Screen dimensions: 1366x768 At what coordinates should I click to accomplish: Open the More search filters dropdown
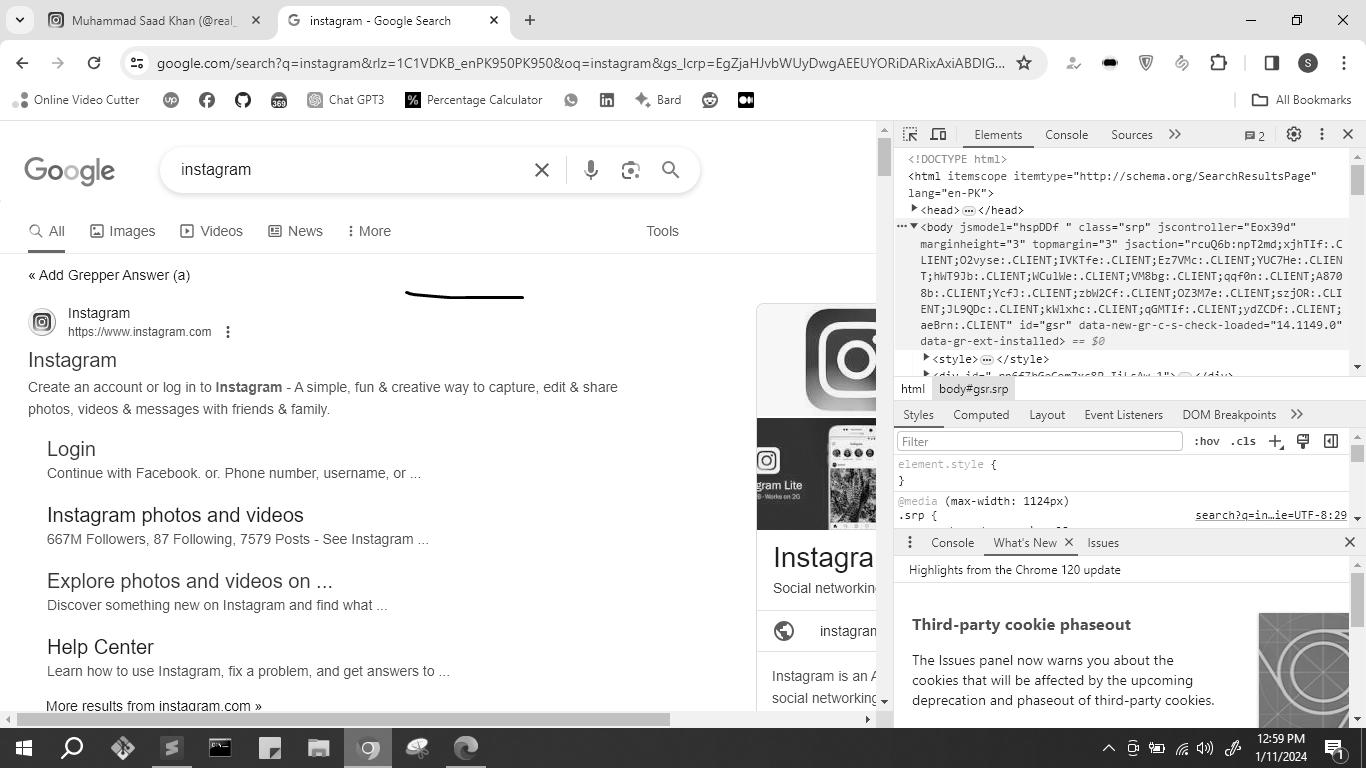coord(369,231)
